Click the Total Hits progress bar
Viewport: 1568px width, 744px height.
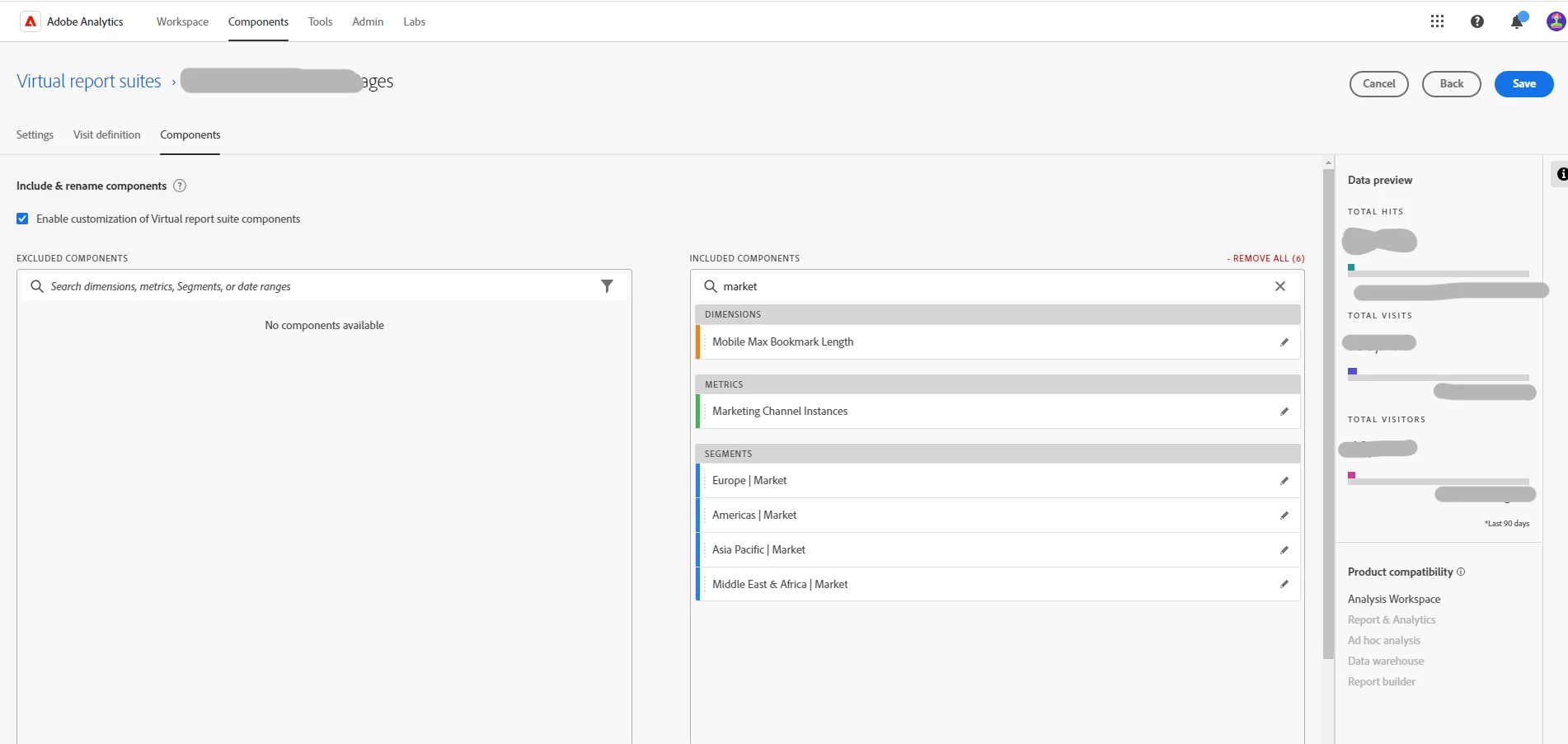(1439, 273)
